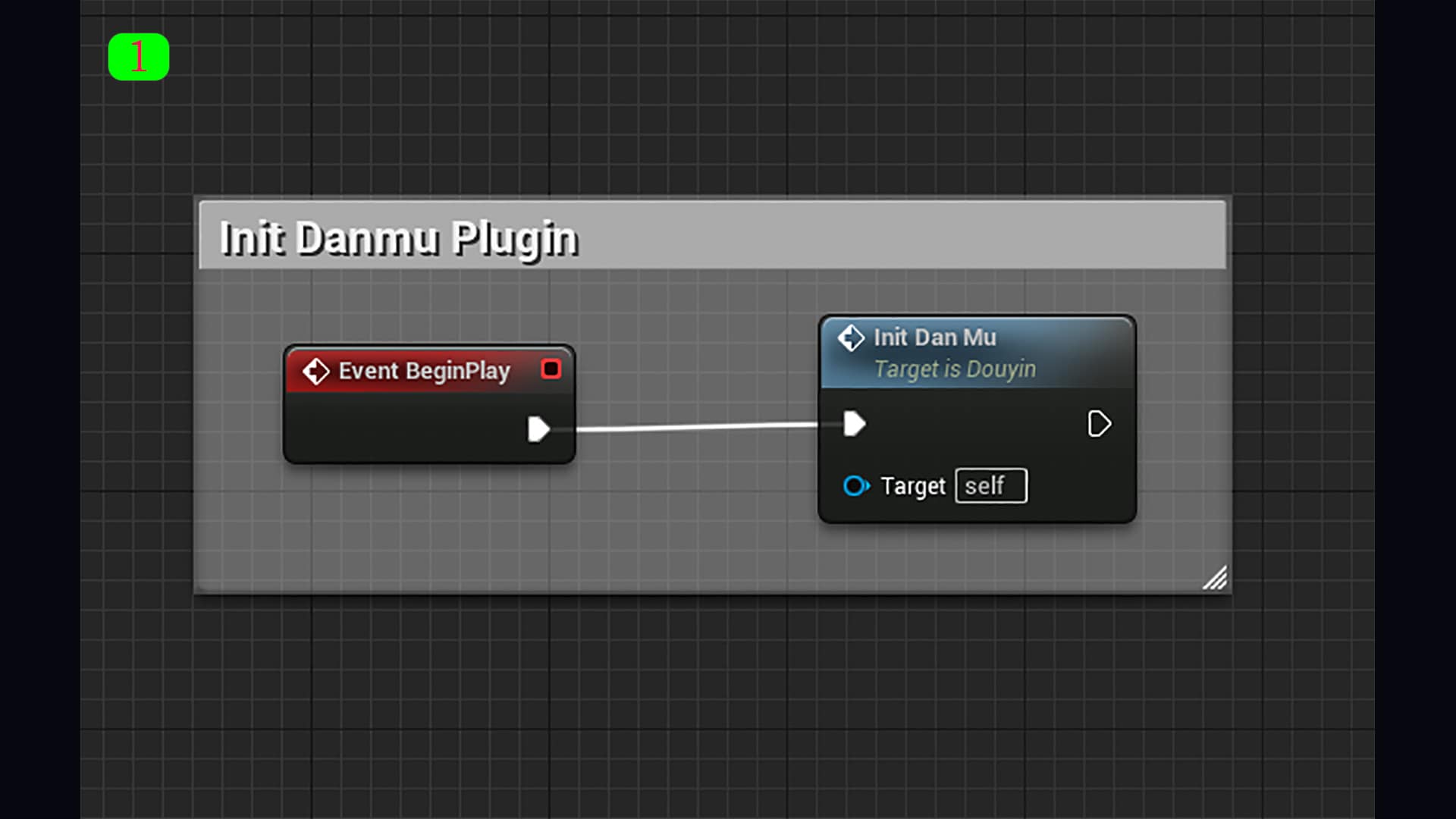Click the red delegate pin on Event BeginPlay
1456x819 pixels.
(x=551, y=369)
